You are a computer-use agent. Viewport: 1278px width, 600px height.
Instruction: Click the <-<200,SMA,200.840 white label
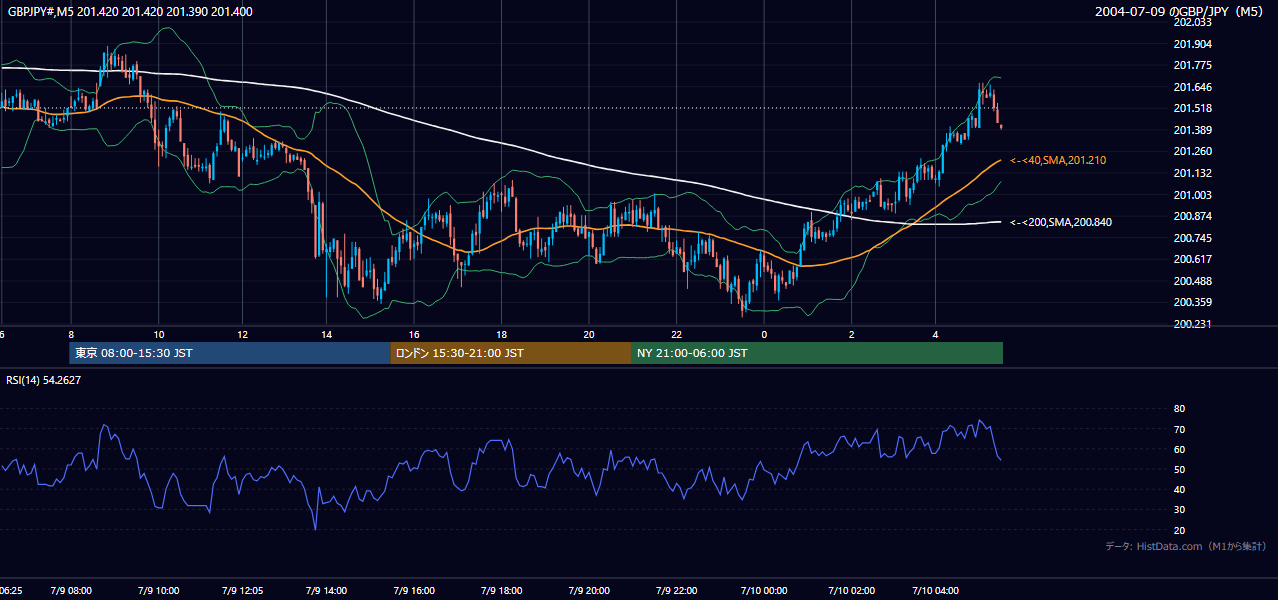coord(1061,222)
